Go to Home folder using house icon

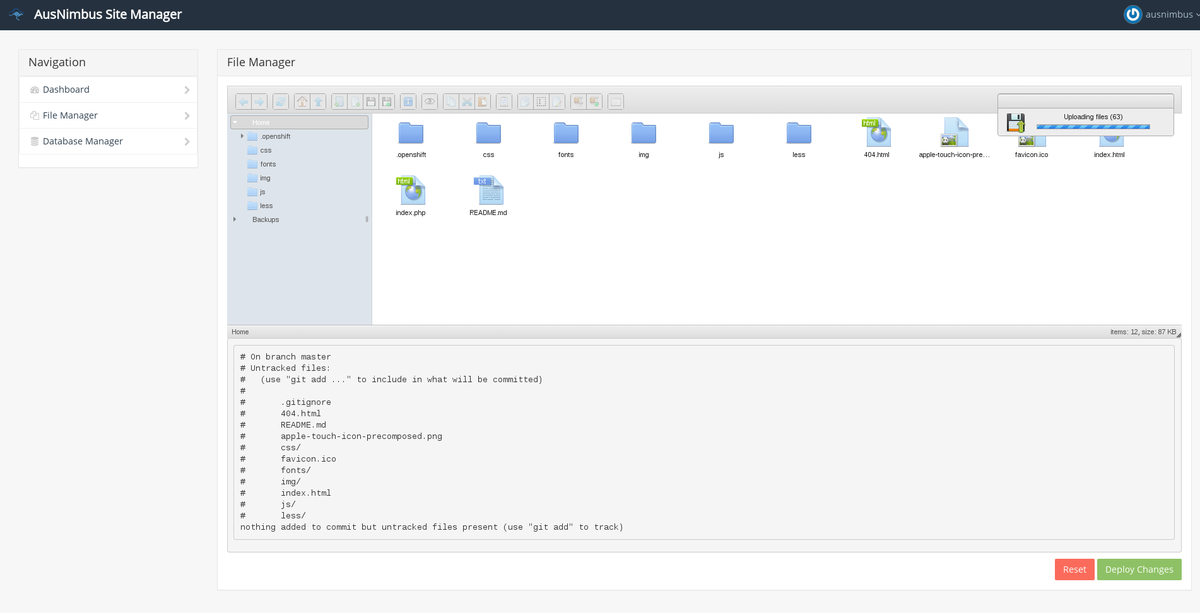[x=302, y=101]
